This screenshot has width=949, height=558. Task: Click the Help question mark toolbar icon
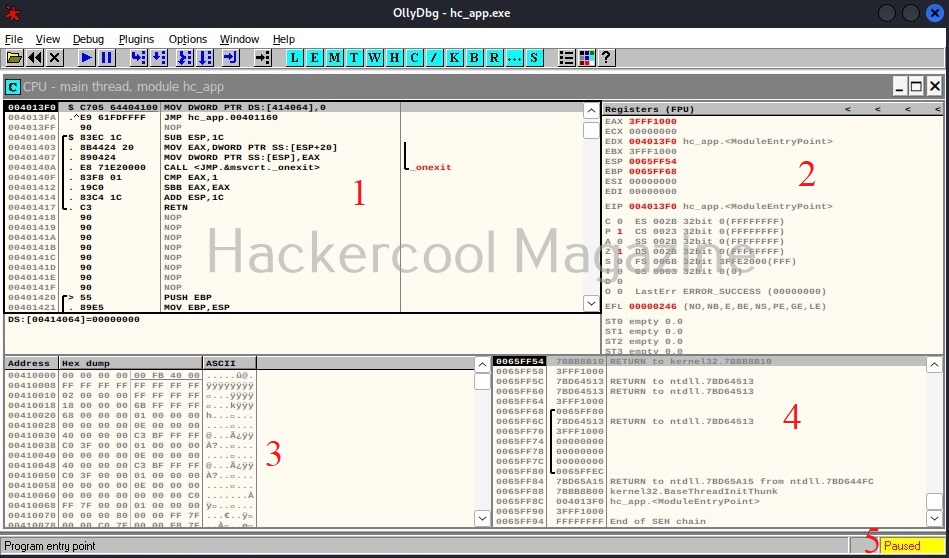(606, 58)
